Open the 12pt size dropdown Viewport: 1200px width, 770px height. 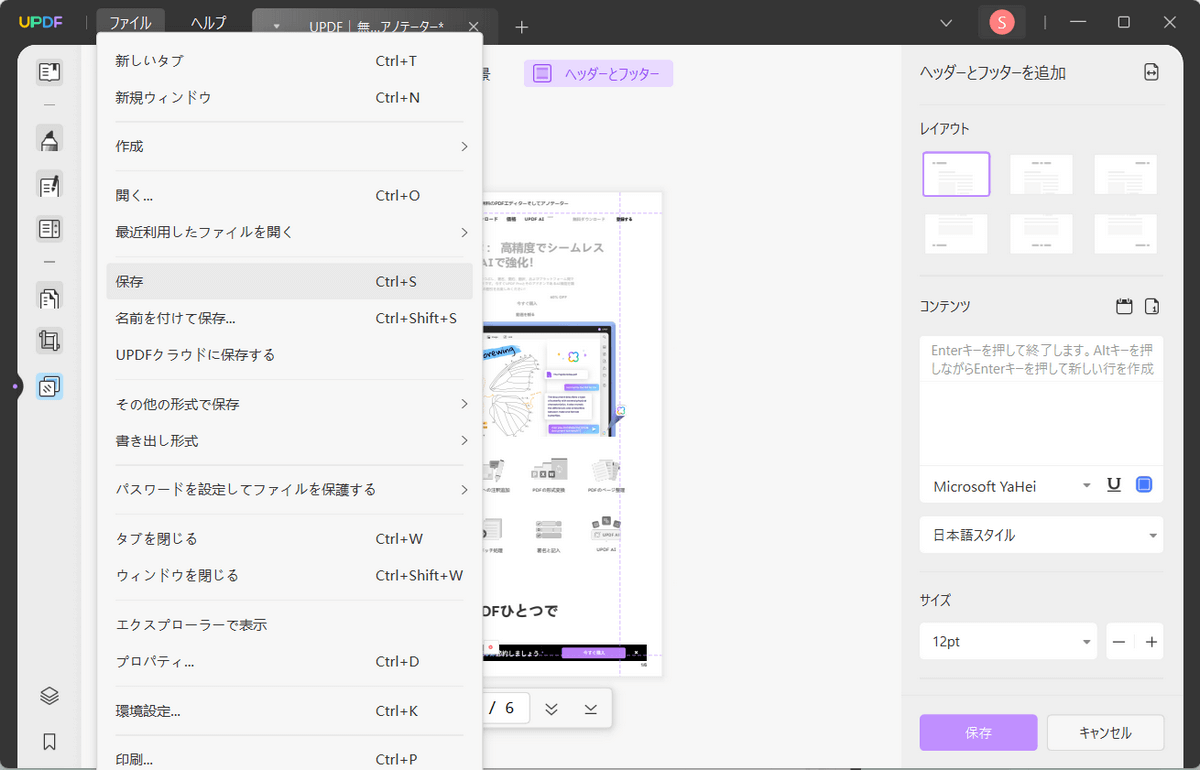1008,642
